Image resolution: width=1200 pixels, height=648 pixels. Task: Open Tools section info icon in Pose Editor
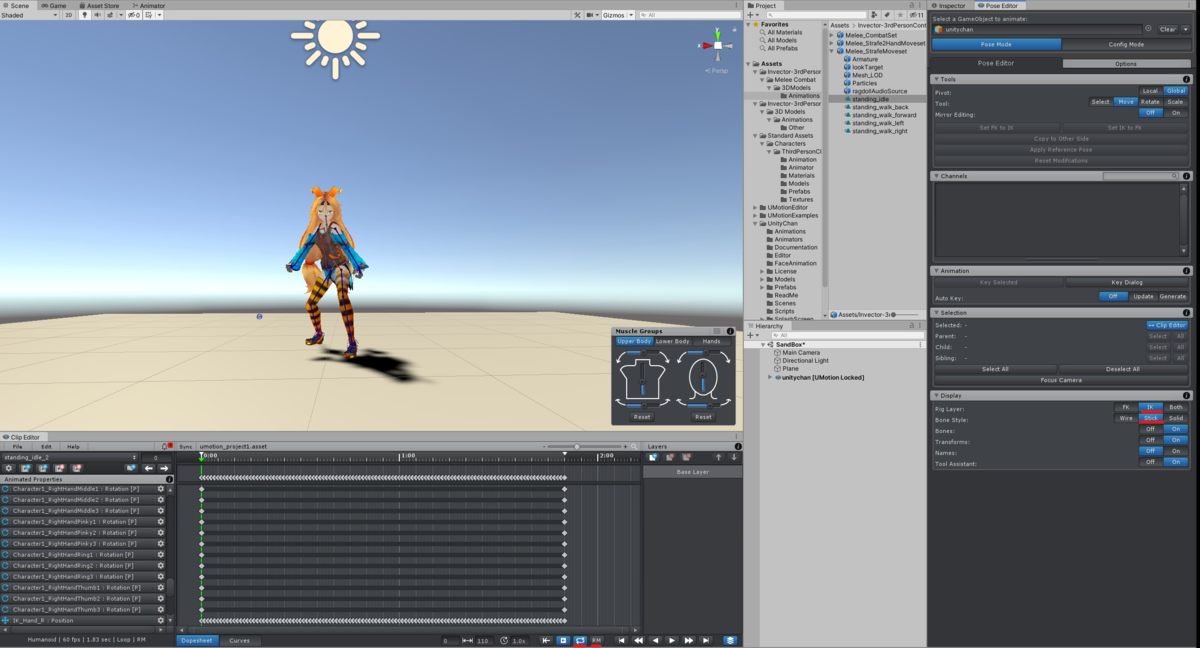pyautogui.click(x=1187, y=79)
